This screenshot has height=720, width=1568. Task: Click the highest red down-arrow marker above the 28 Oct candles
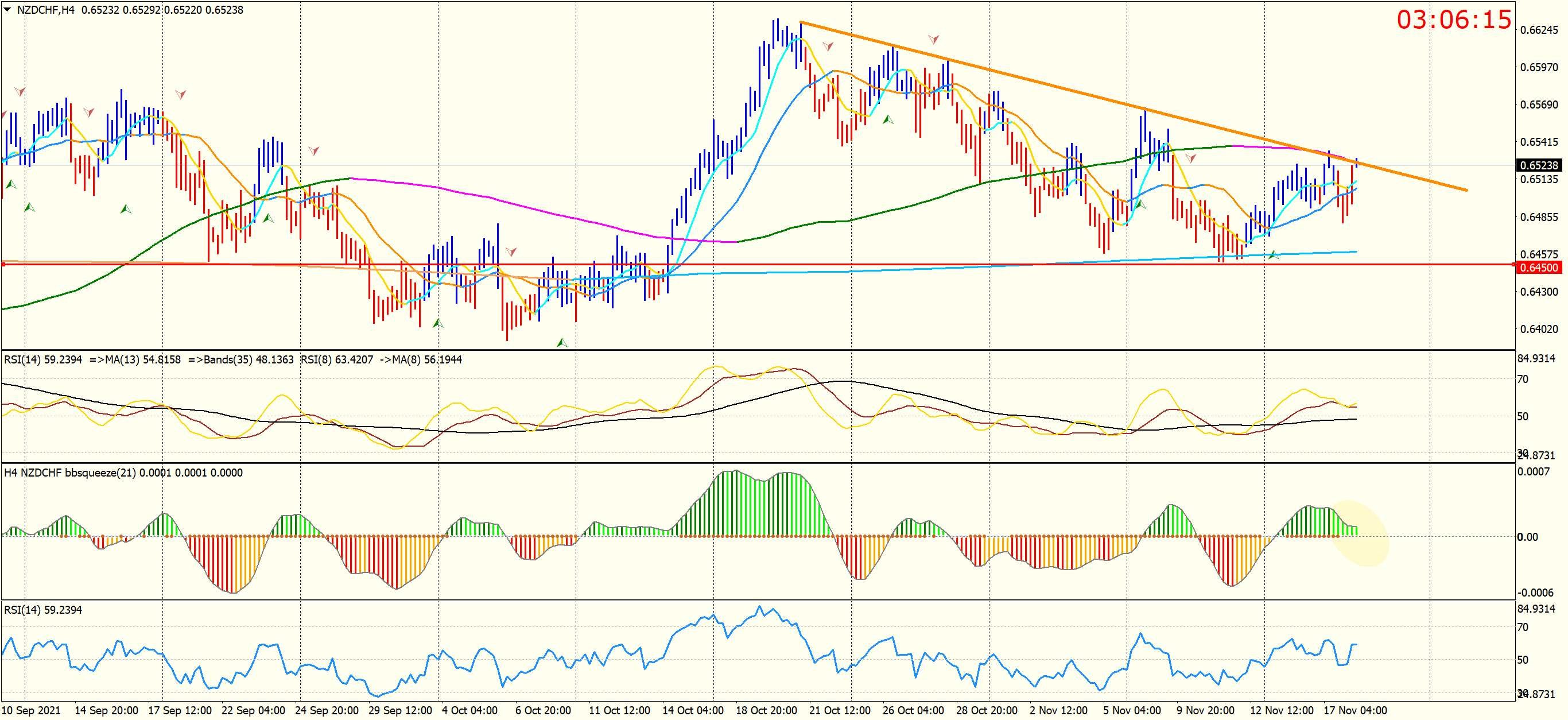click(933, 40)
